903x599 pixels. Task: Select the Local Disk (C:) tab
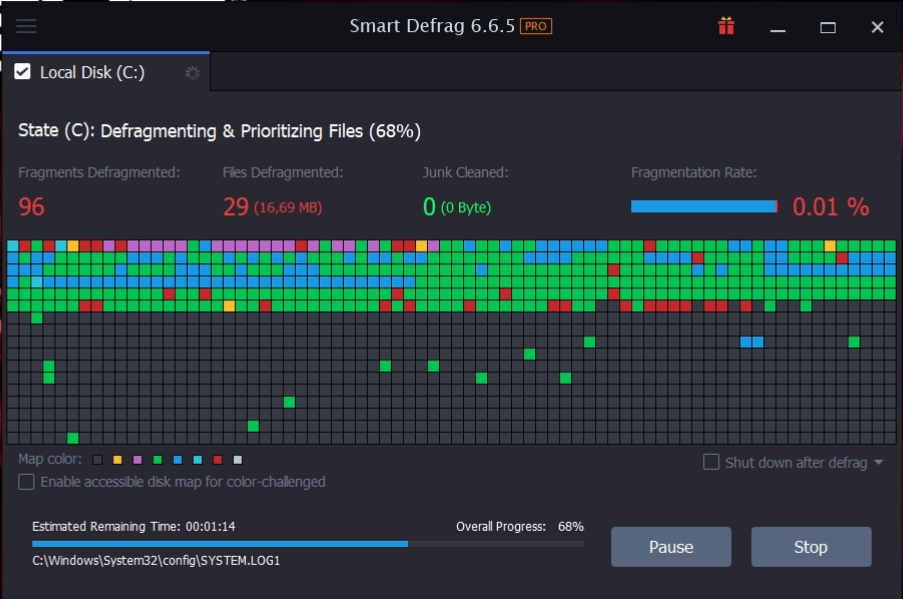[x=107, y=72]
